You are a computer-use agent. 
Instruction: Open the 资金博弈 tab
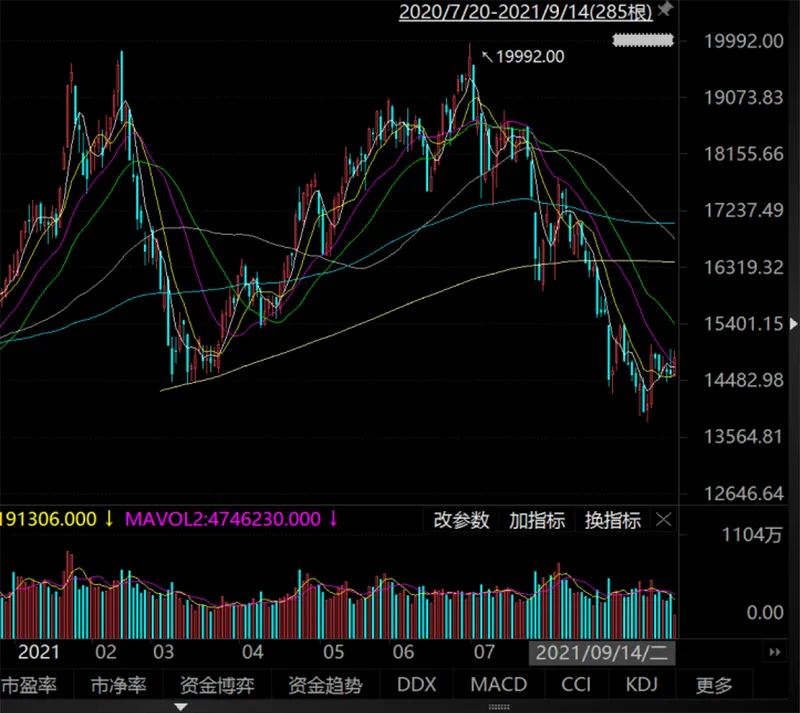point(215,686)
